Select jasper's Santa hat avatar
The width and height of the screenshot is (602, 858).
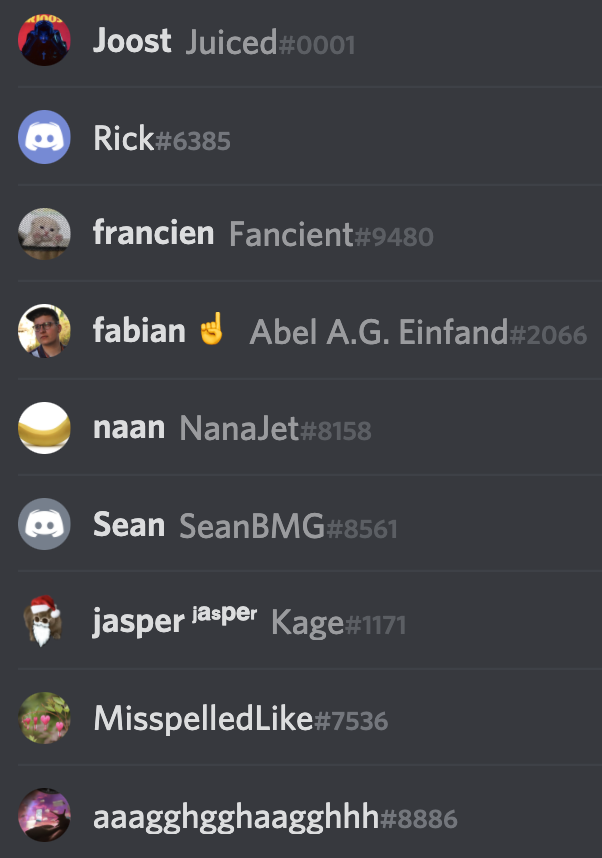[x=43, y=621]
